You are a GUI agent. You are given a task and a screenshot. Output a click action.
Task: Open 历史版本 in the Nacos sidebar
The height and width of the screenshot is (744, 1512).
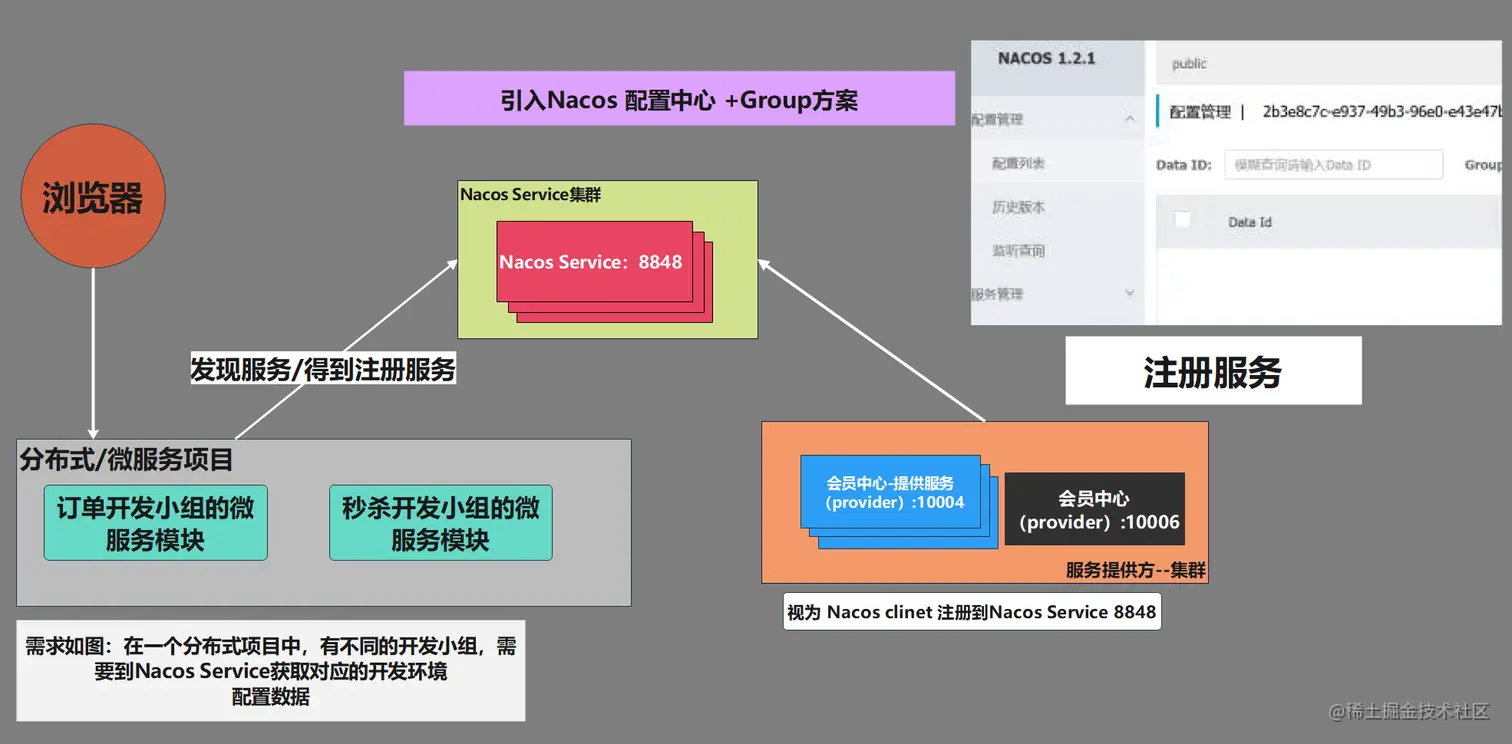[x=1018, y=207]
